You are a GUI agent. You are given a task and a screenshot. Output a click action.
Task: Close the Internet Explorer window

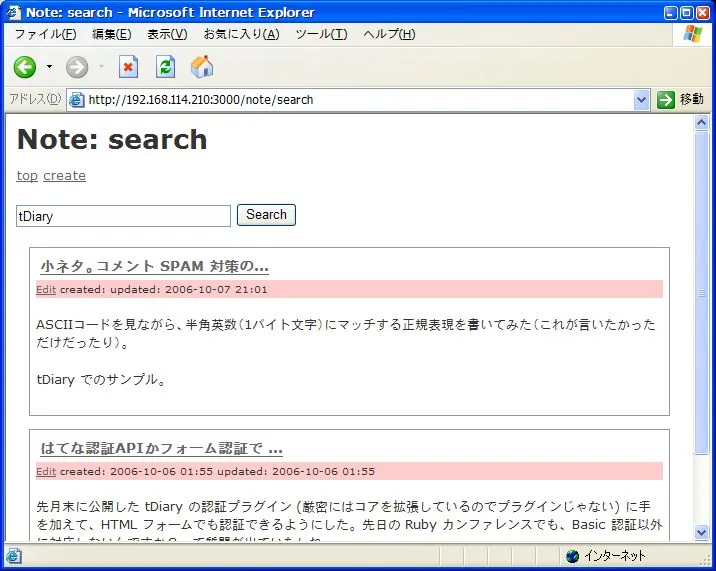(x=702, y=12)
